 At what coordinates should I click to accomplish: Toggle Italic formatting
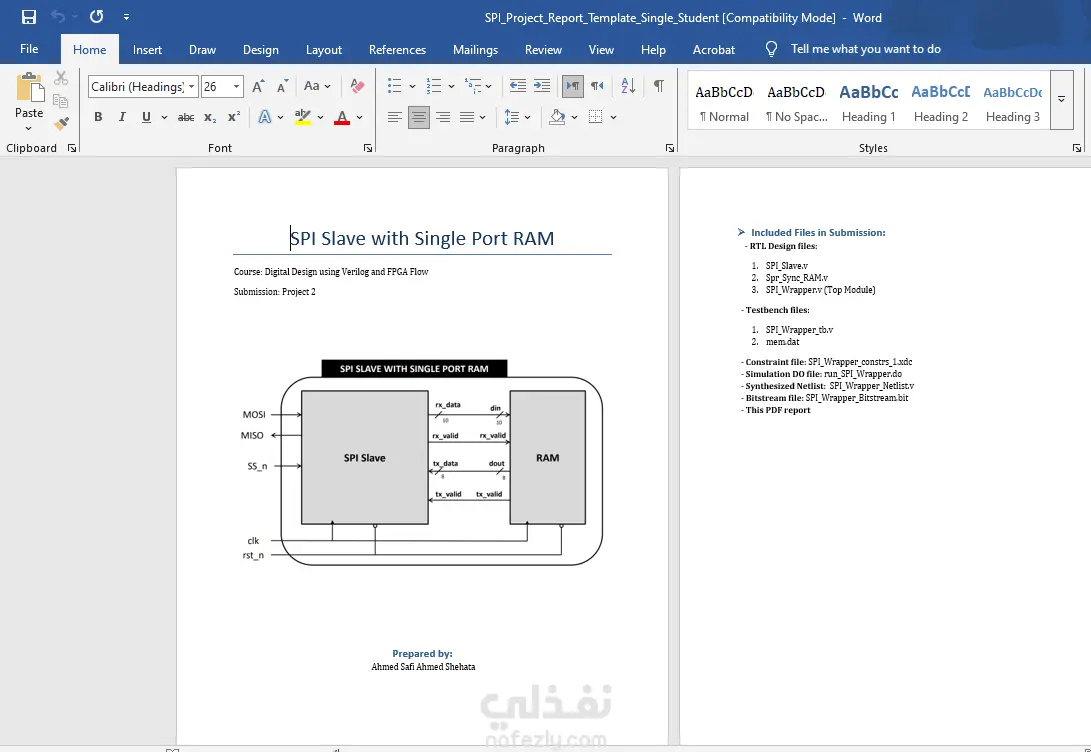click(122, 117)
